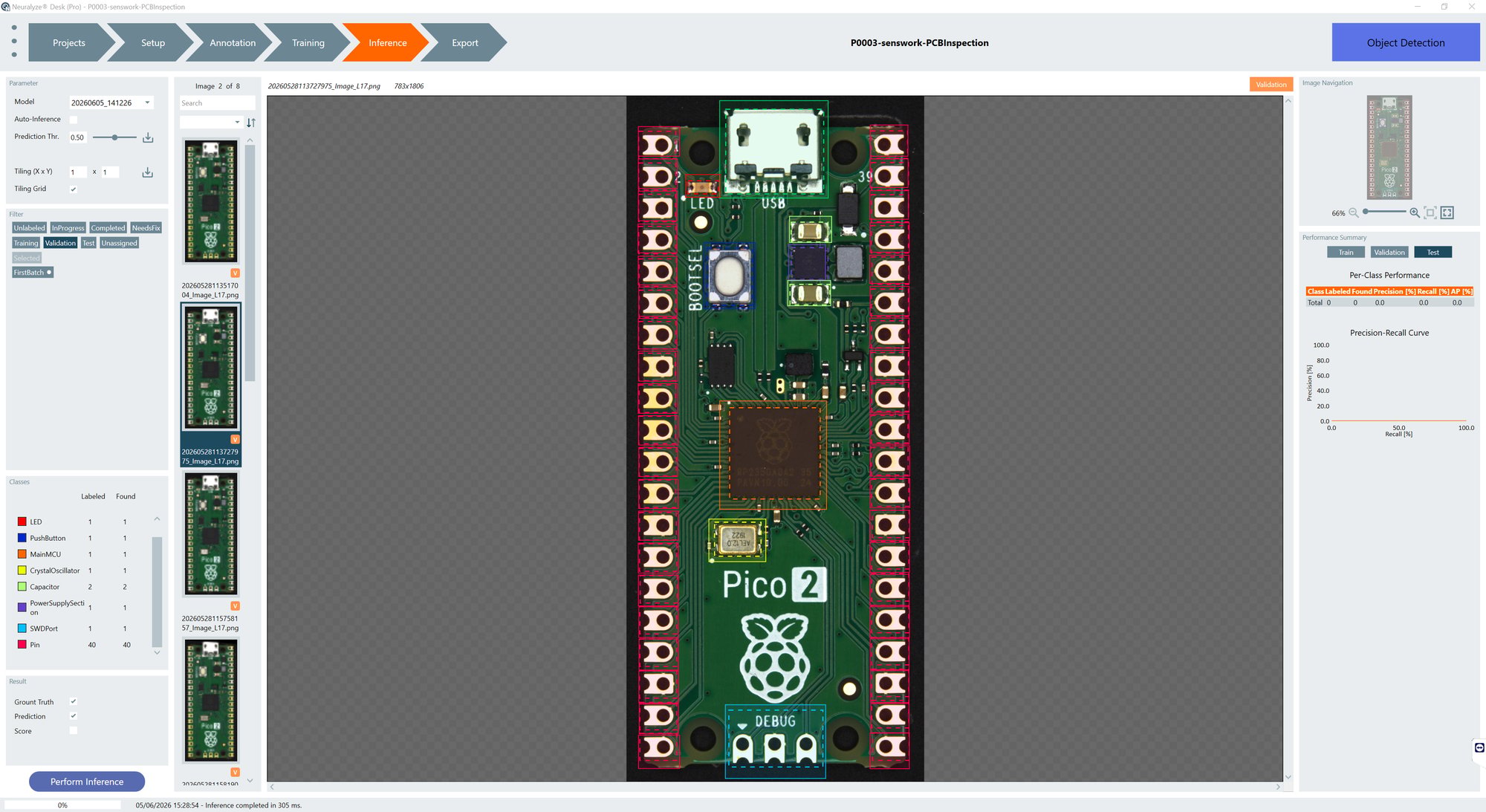
Task: Click the zoom-out magnifier icon
Action: (x=1354, y=212)
